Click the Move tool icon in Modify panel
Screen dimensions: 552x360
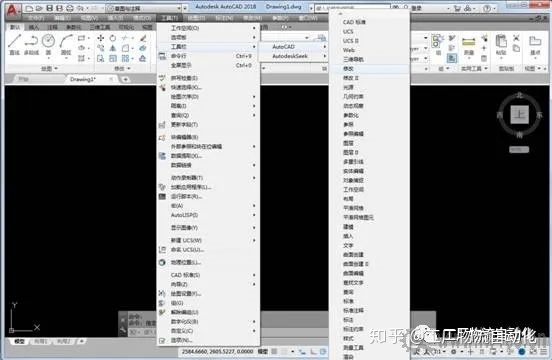tap(100, 38)
